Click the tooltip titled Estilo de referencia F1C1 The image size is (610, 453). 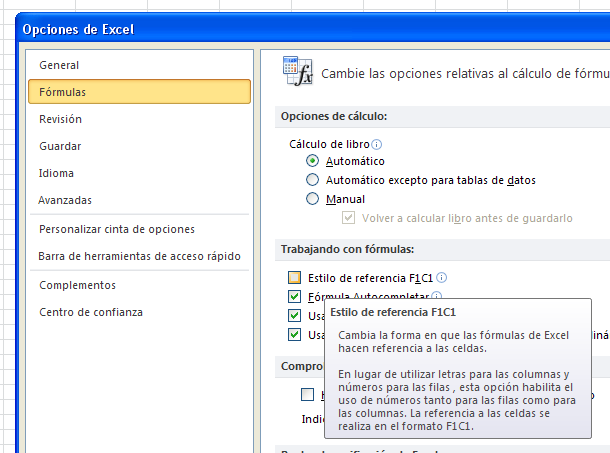click(458, 369)
